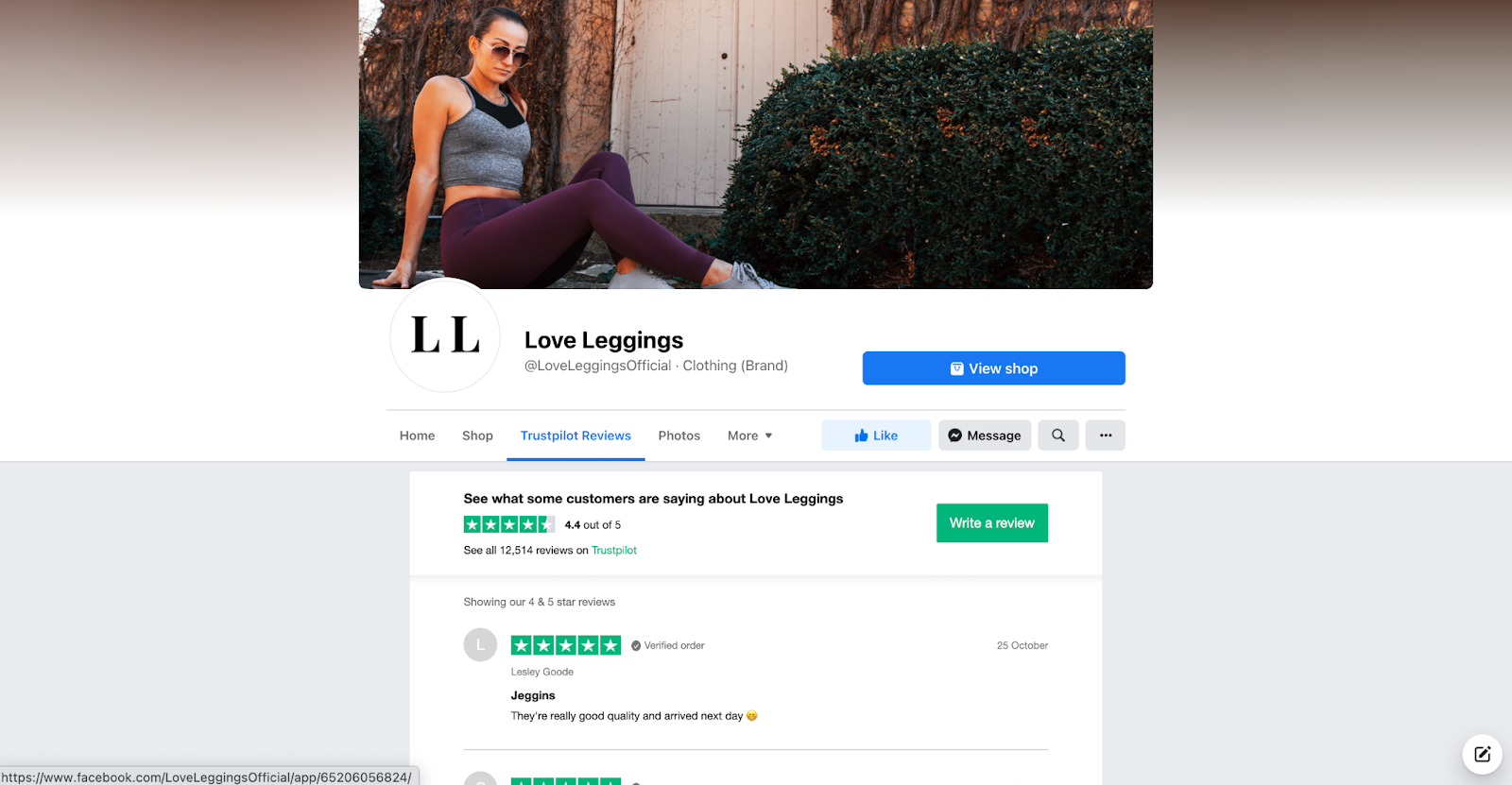Click the green Write a review button
This screenshot has height=785, width=1512.
(x=992, y=523)
